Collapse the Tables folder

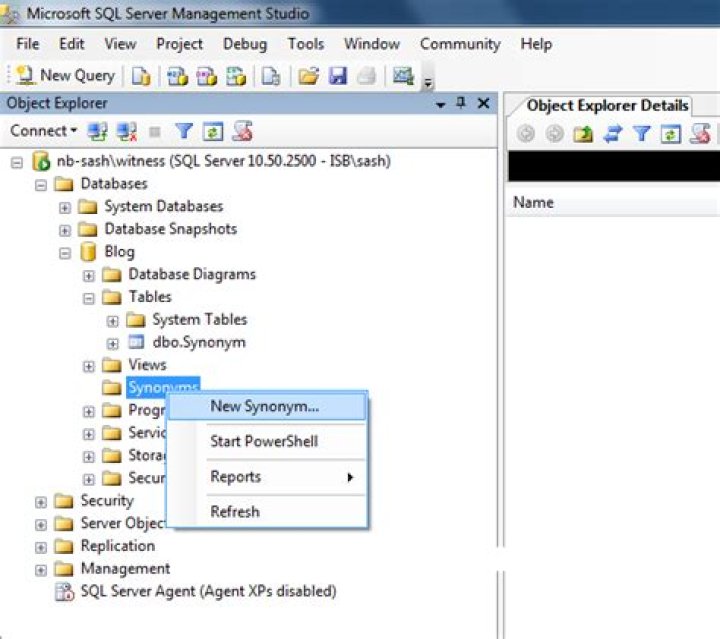click(x=89, y=298)
